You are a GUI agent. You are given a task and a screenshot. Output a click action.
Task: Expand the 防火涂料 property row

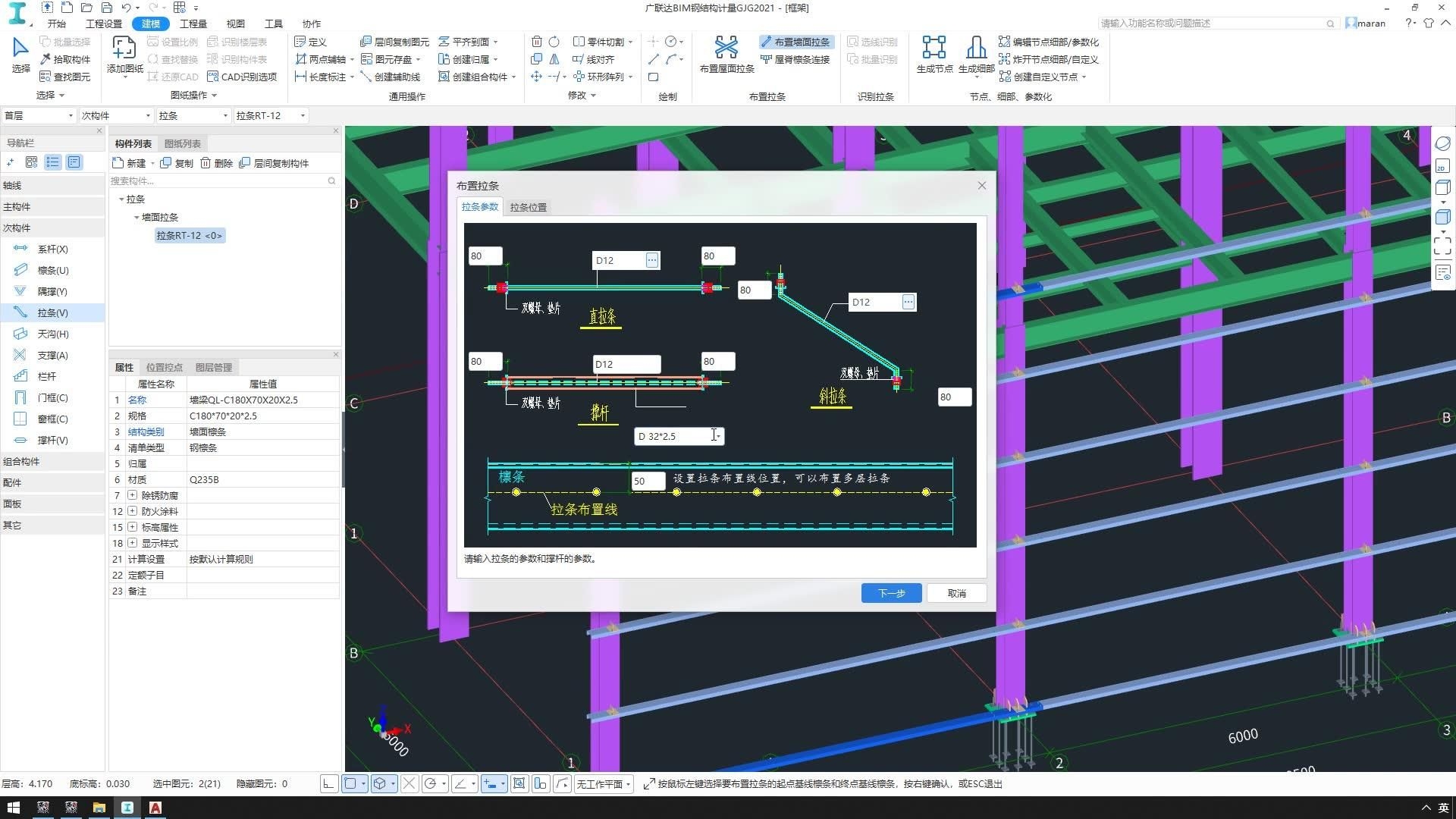click(x=133, y=511)
